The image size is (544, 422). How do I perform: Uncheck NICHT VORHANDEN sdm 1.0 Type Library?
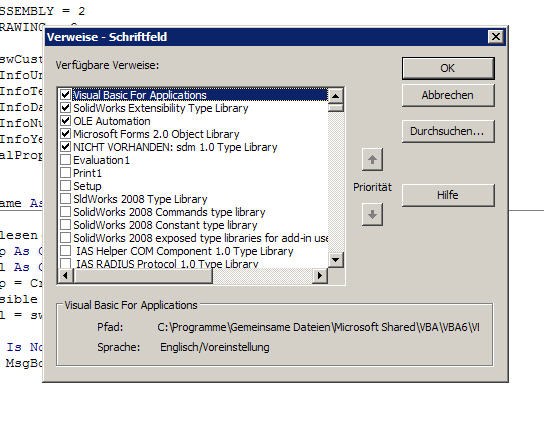[65, 147]
